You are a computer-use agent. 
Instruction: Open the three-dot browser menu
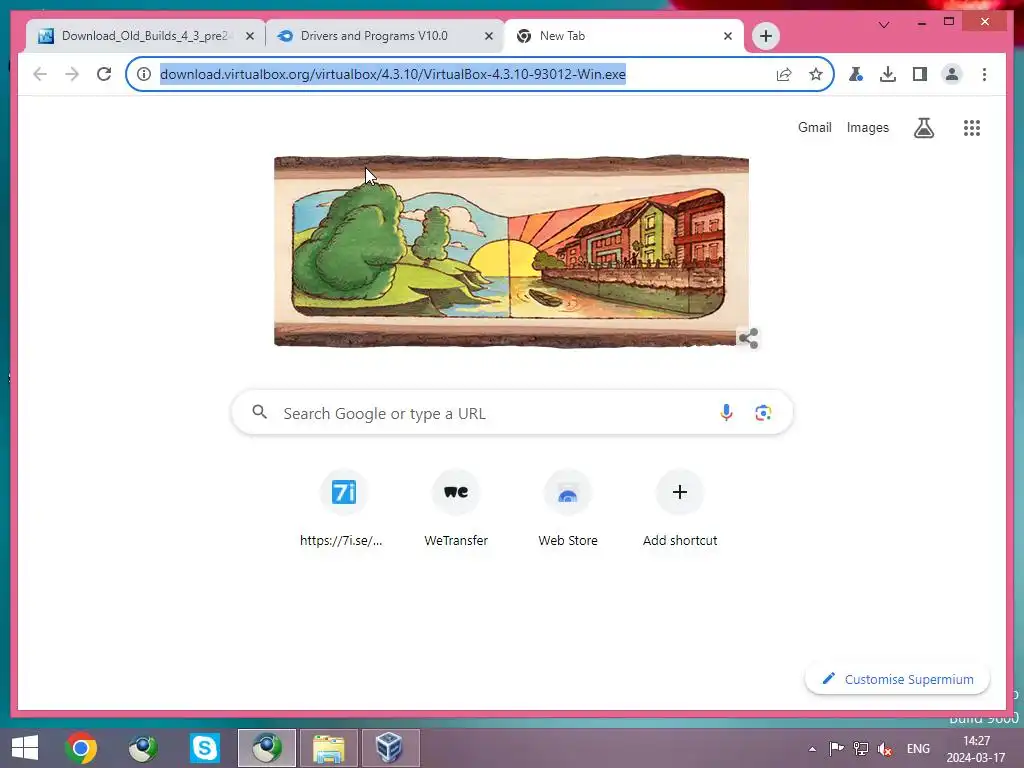click(x=984, y=74)
